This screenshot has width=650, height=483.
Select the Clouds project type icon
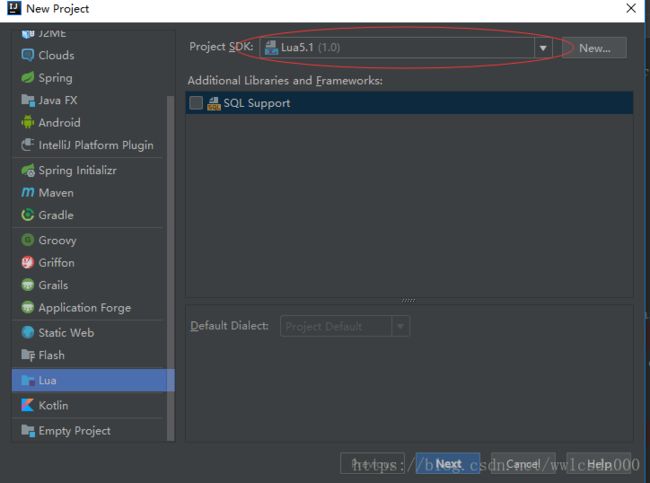pos(28,55)
